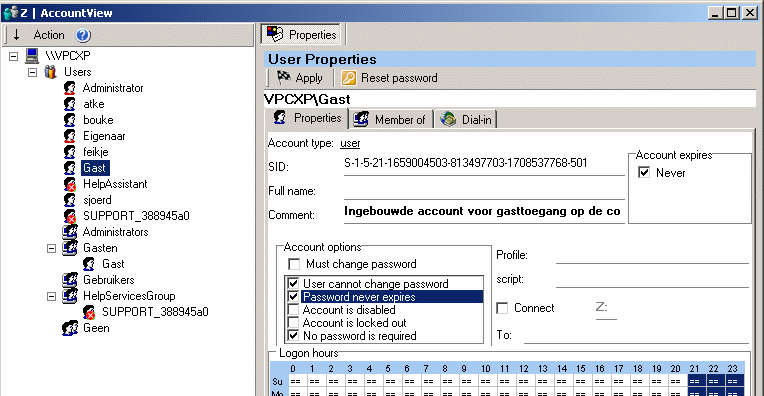The image size is (764, 396).
Task: Click the Administrator user icon
Action: pos(70,88)
